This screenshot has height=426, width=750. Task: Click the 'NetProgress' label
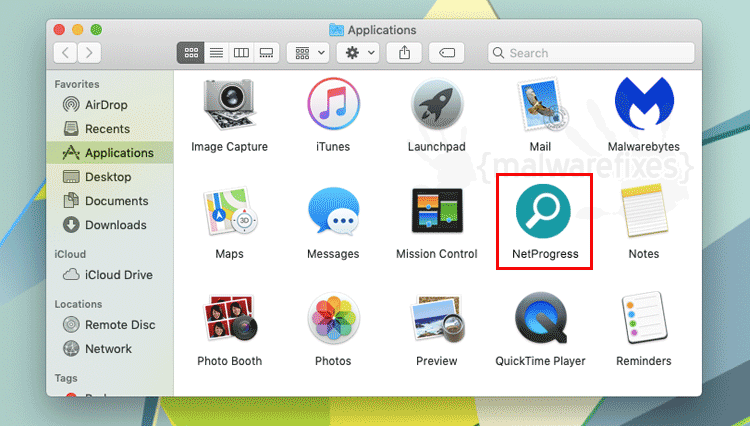coord(545,254)
